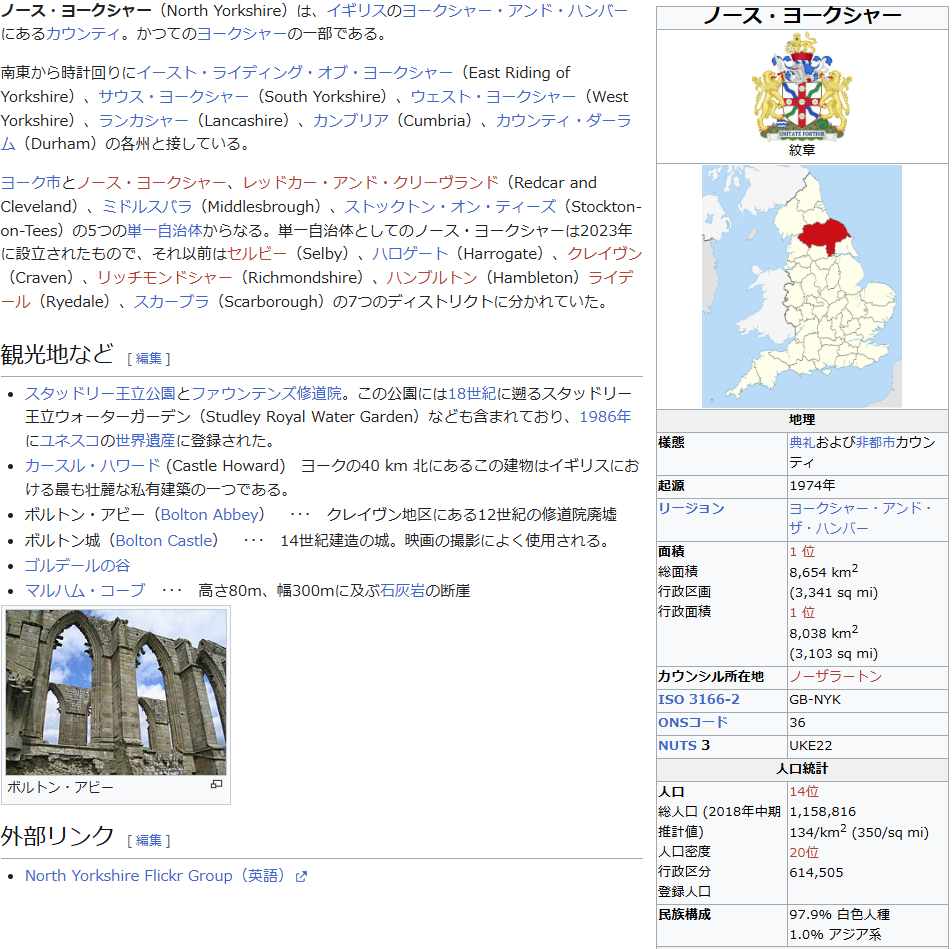
Task: Click the enlarge icon under Bolton Abbey photo
Action: [216, 785]
